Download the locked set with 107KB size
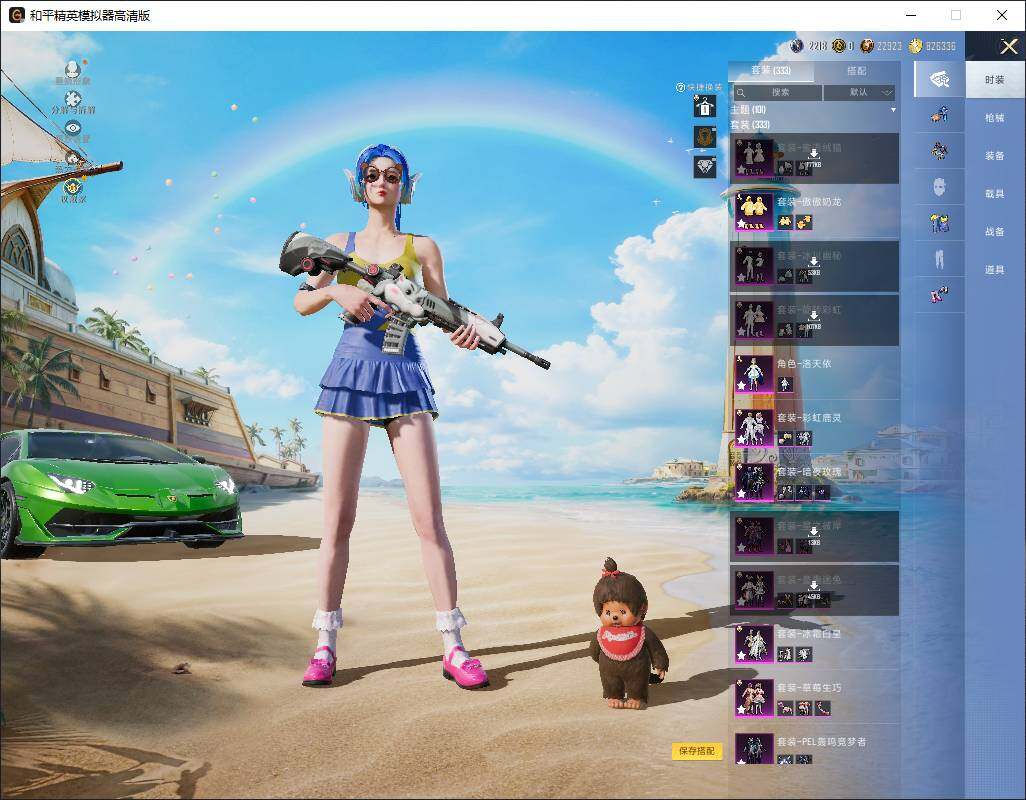The height and width of the screenshot is (800, 1026). (813, 321)
